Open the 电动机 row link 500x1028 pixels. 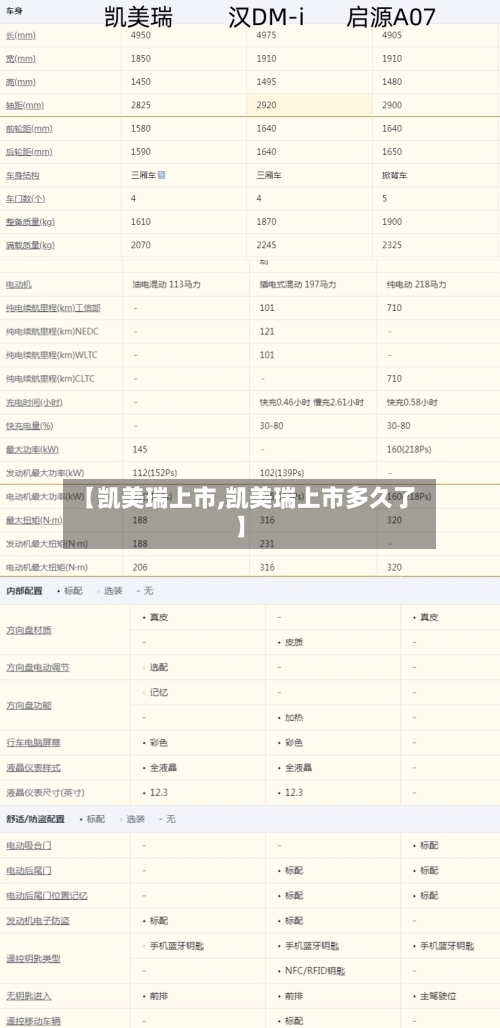point(18,285)
